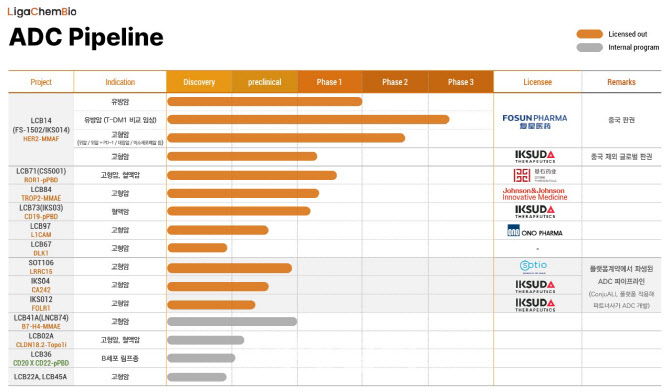Click the LCB36 CD20 X CD22-pPBD project label
Screen dimensions: 670x392
click(x=41, y=359)
